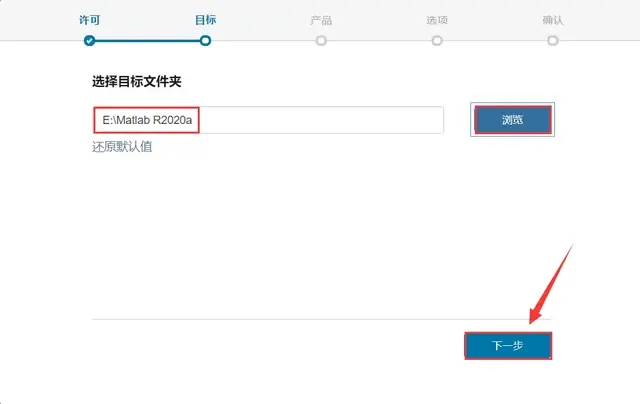The width and height of the screenshot is (640, 404).
Task: Click the 还原默认值 restore default link
Action: 122,147
